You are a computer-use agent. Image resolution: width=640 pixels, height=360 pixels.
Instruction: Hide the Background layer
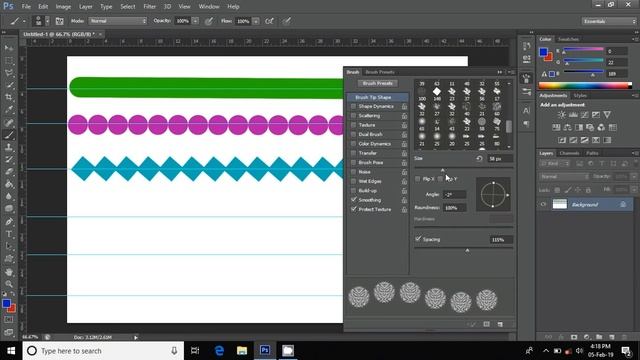(544, 204)
